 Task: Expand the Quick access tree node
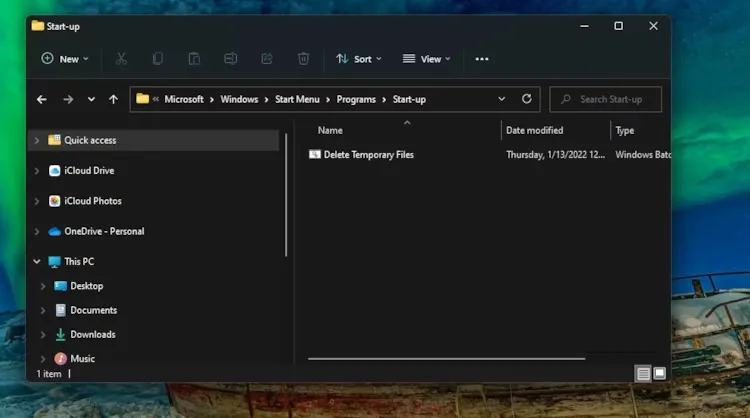click(37, 141)
